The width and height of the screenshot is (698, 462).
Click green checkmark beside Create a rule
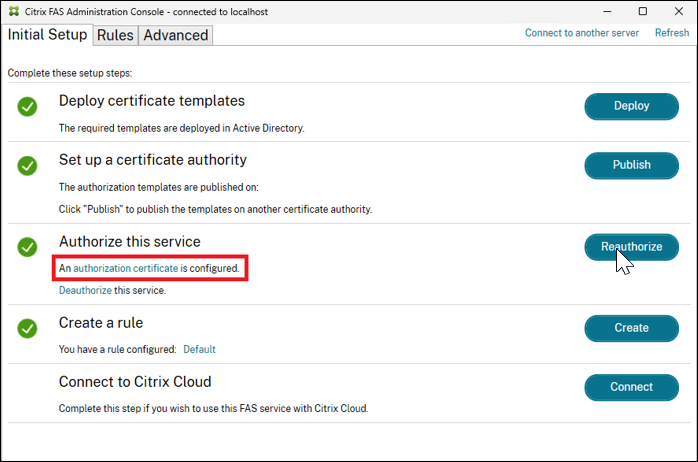tap(27, 328)
